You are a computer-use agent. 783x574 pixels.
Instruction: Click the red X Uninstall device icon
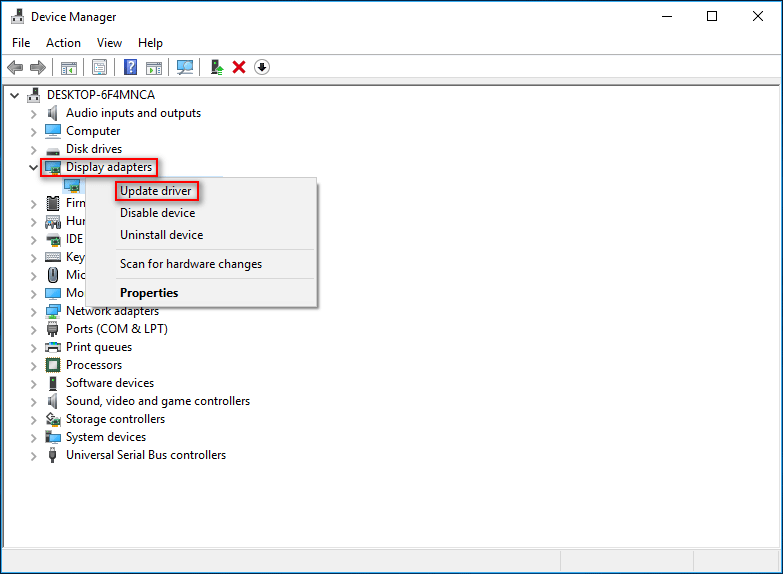[239, 67]
